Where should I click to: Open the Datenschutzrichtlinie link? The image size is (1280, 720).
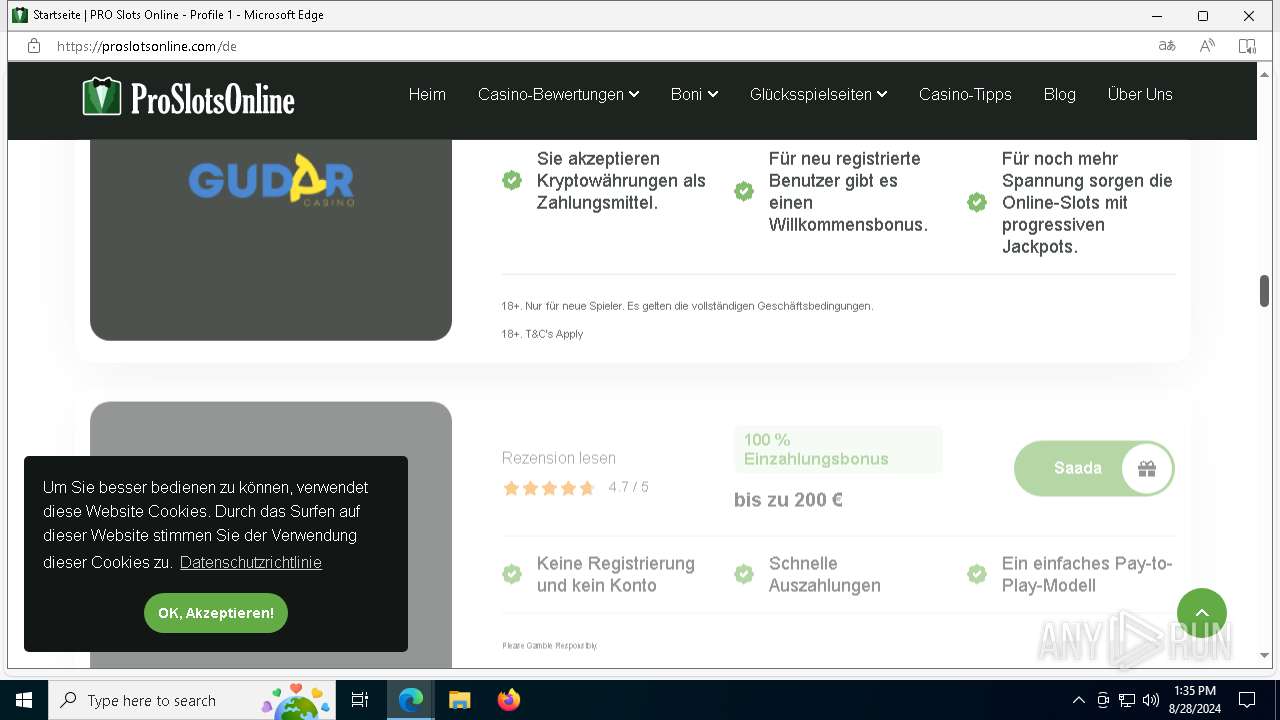tap(251, 562)
